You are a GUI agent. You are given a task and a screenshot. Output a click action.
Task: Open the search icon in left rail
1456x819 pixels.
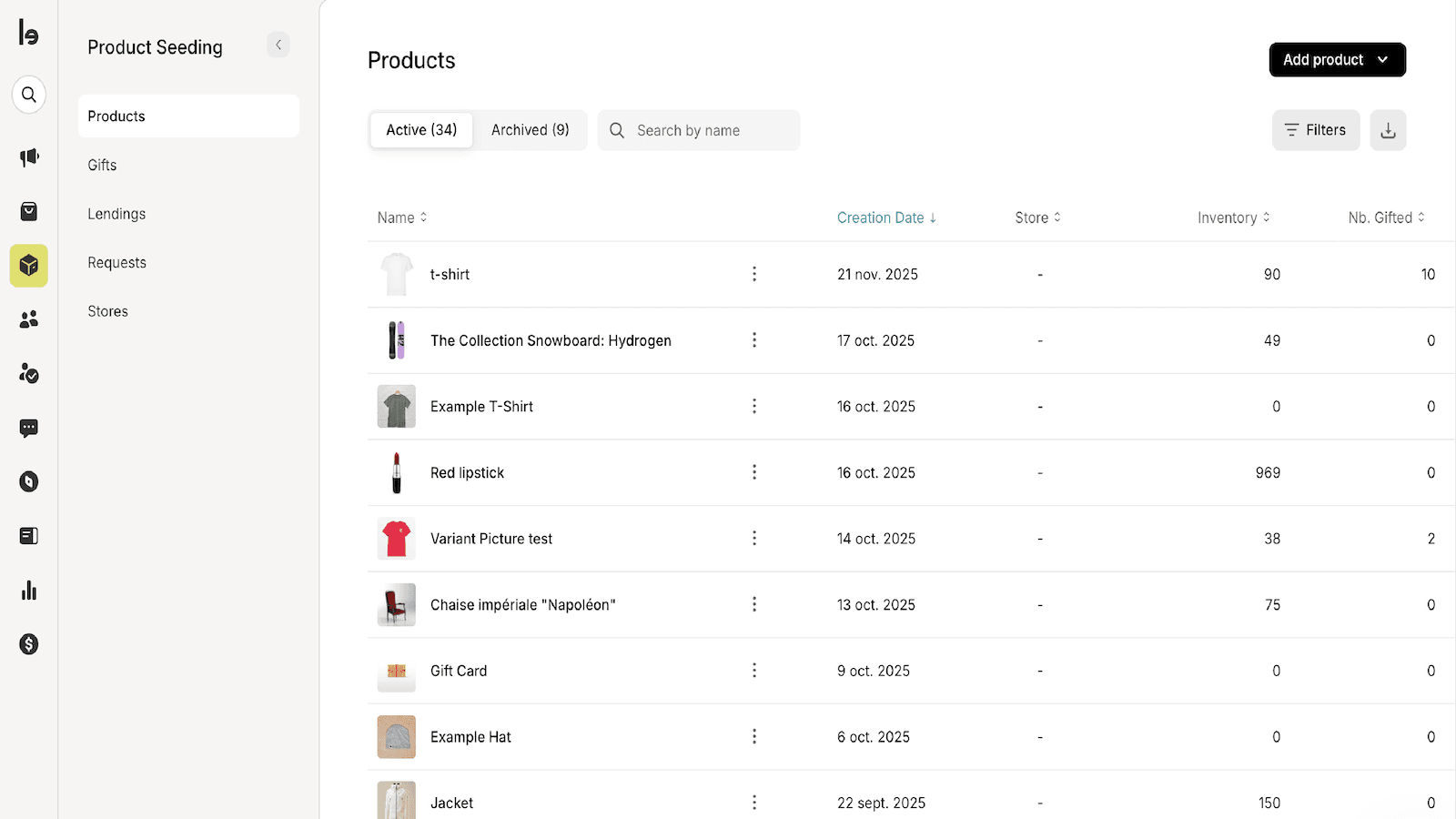point(29,95)
